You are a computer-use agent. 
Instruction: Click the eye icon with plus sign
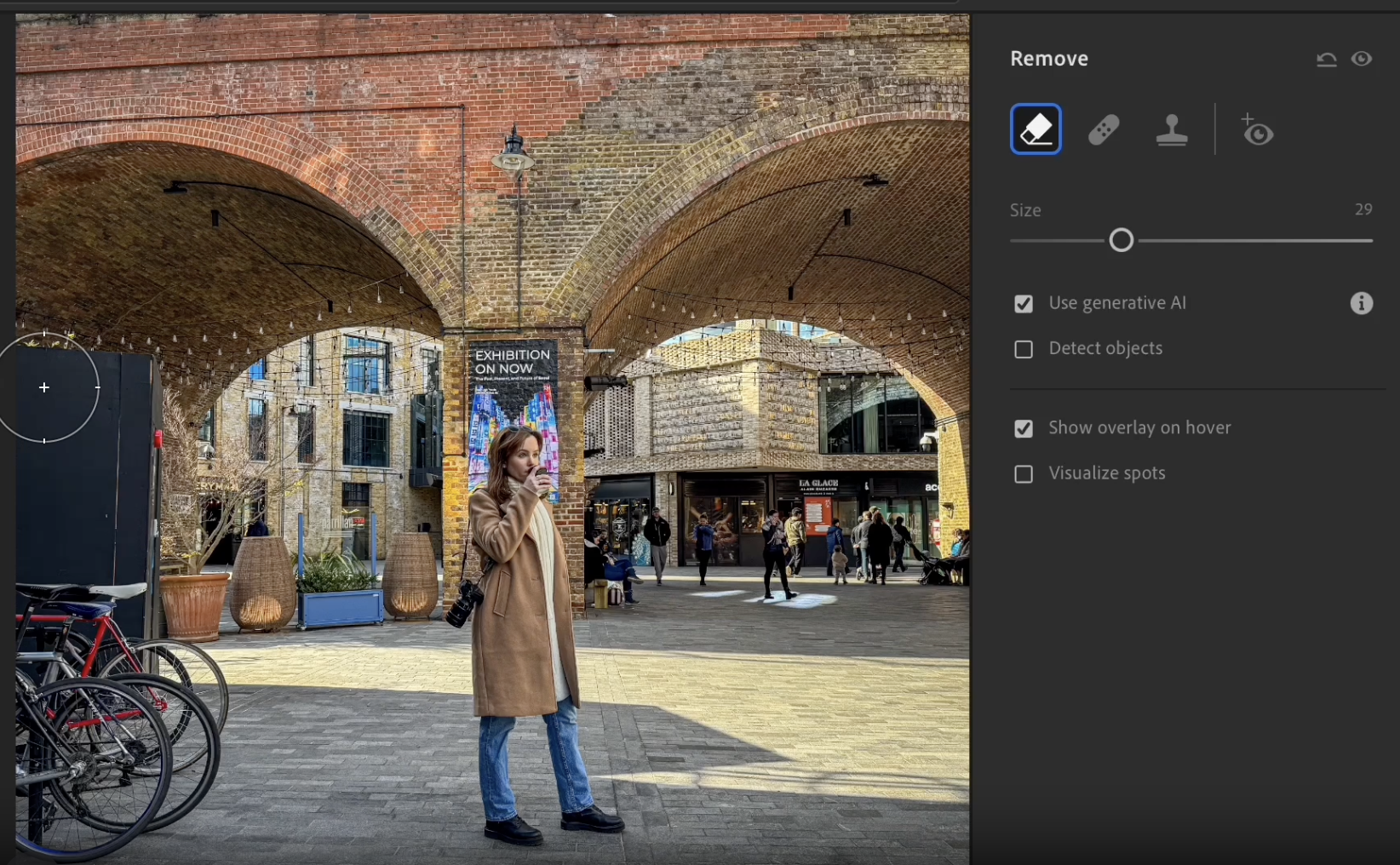pos(1257,131)
